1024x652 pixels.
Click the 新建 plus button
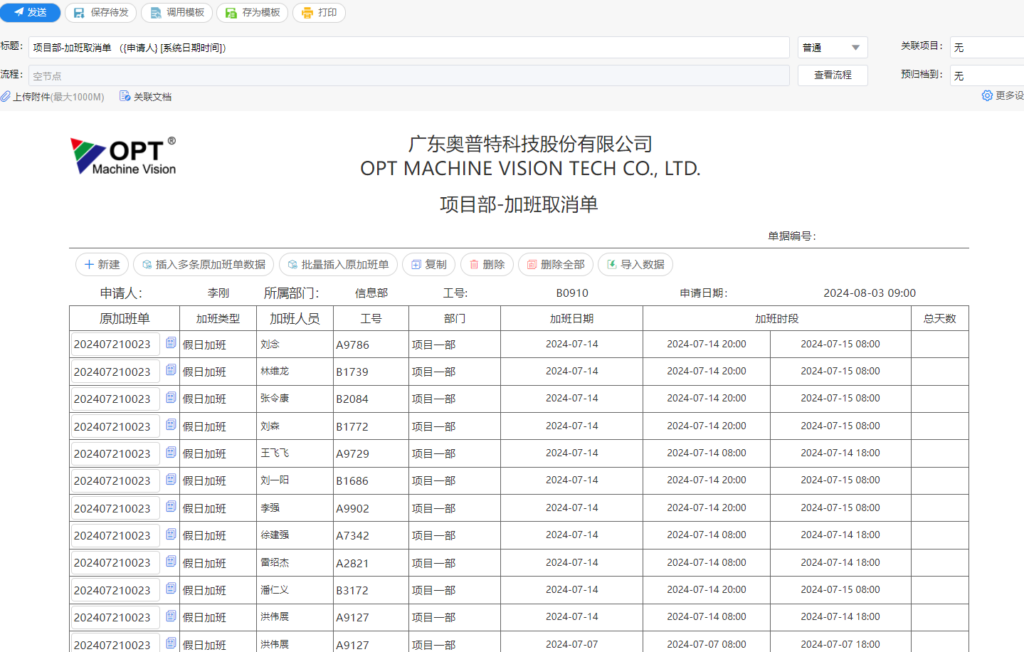point(102,265)
